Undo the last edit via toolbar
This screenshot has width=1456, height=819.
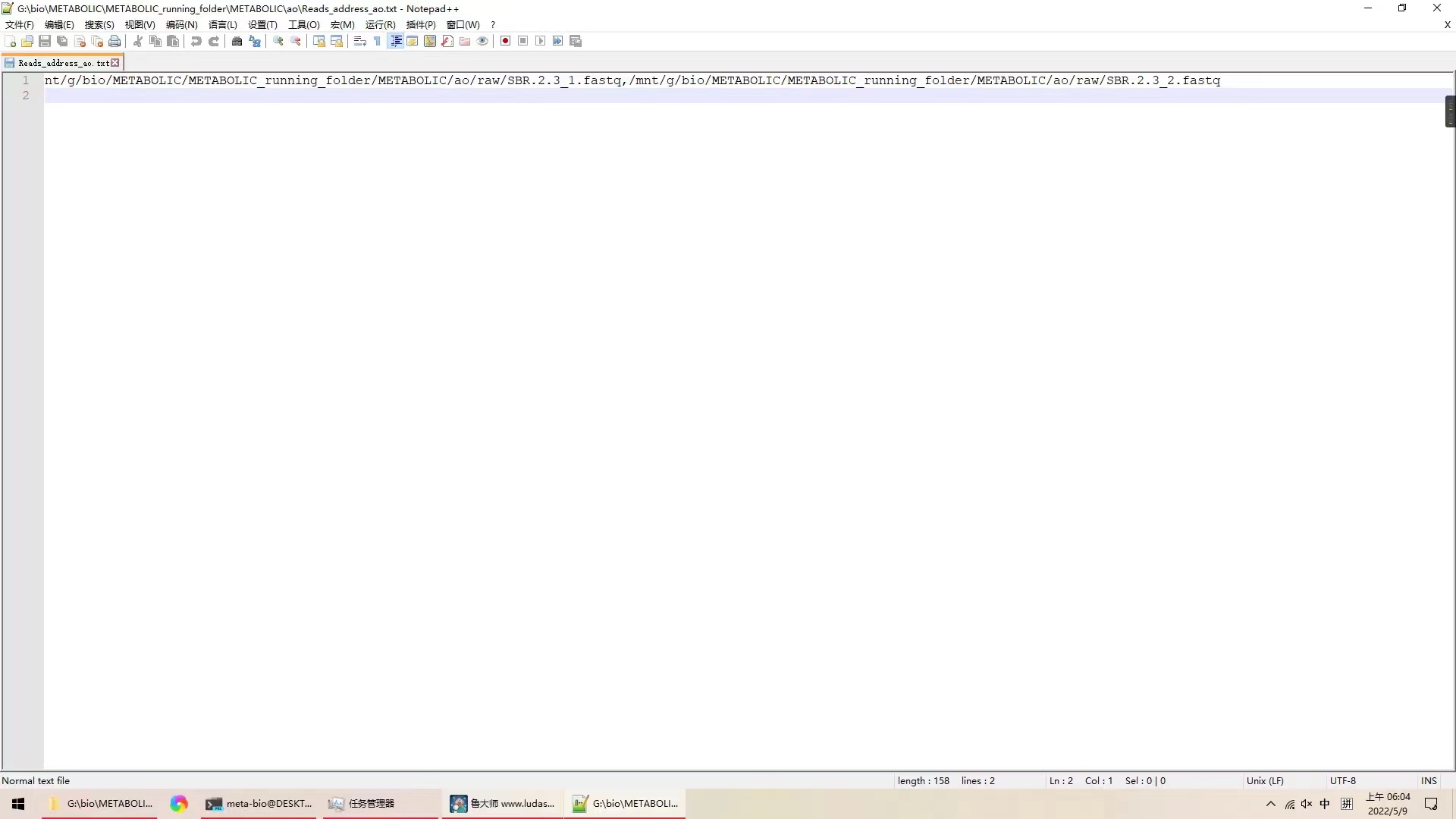point(196,41)
